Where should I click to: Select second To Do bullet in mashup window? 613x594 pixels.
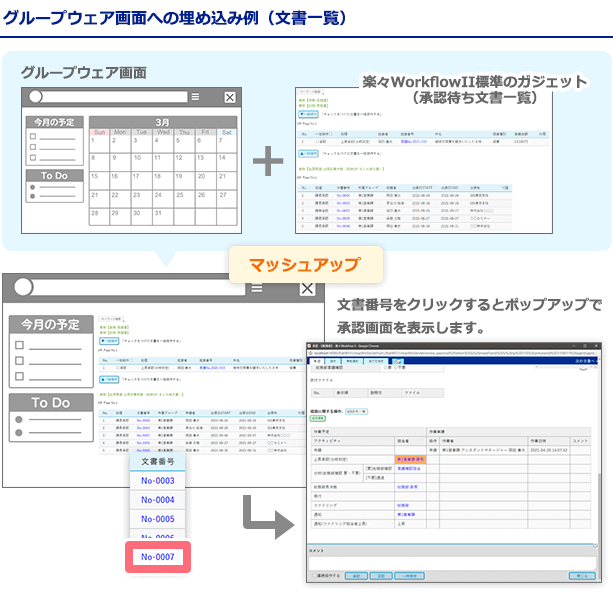point(19,432)
